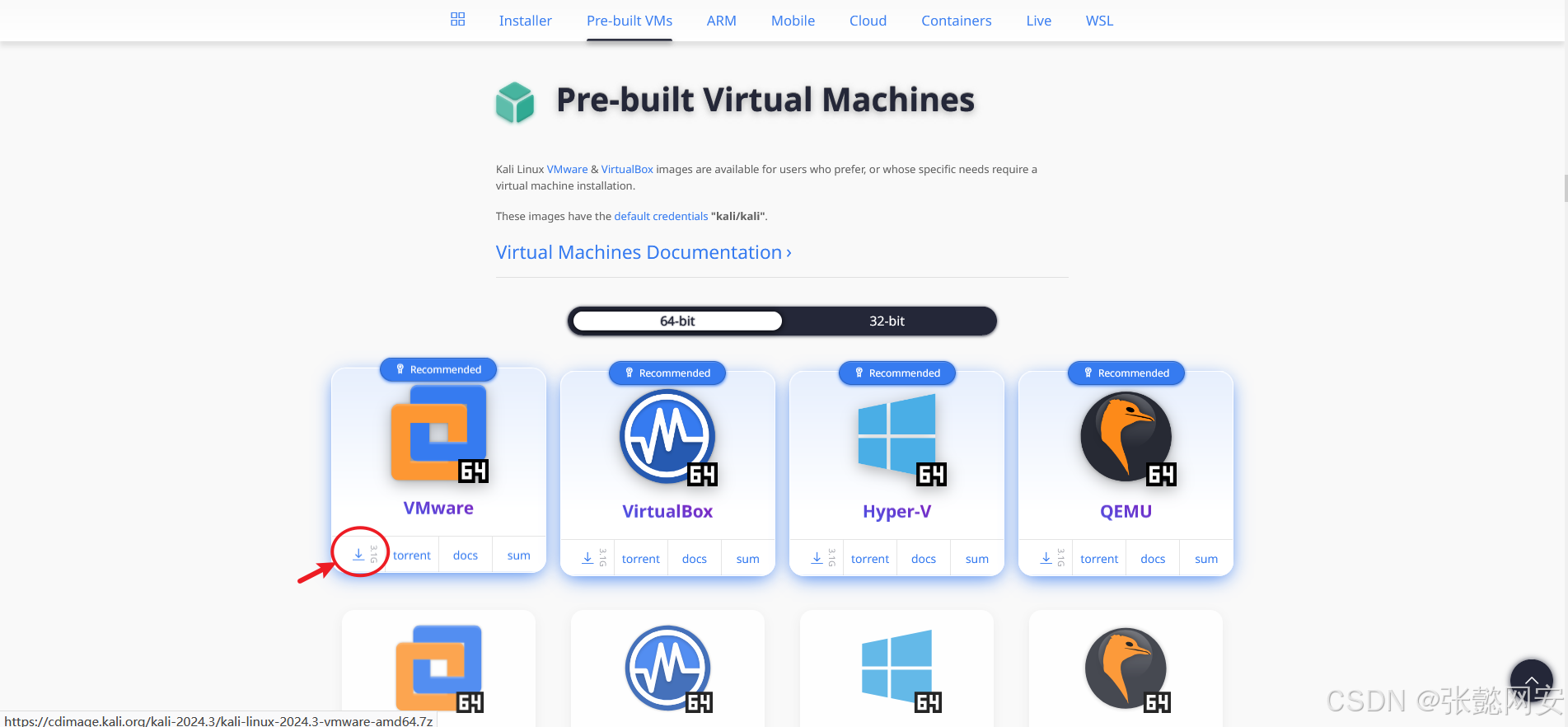Select the 64-bit architecture toggle
This screenshot has width=1568, height=727.
677,321
